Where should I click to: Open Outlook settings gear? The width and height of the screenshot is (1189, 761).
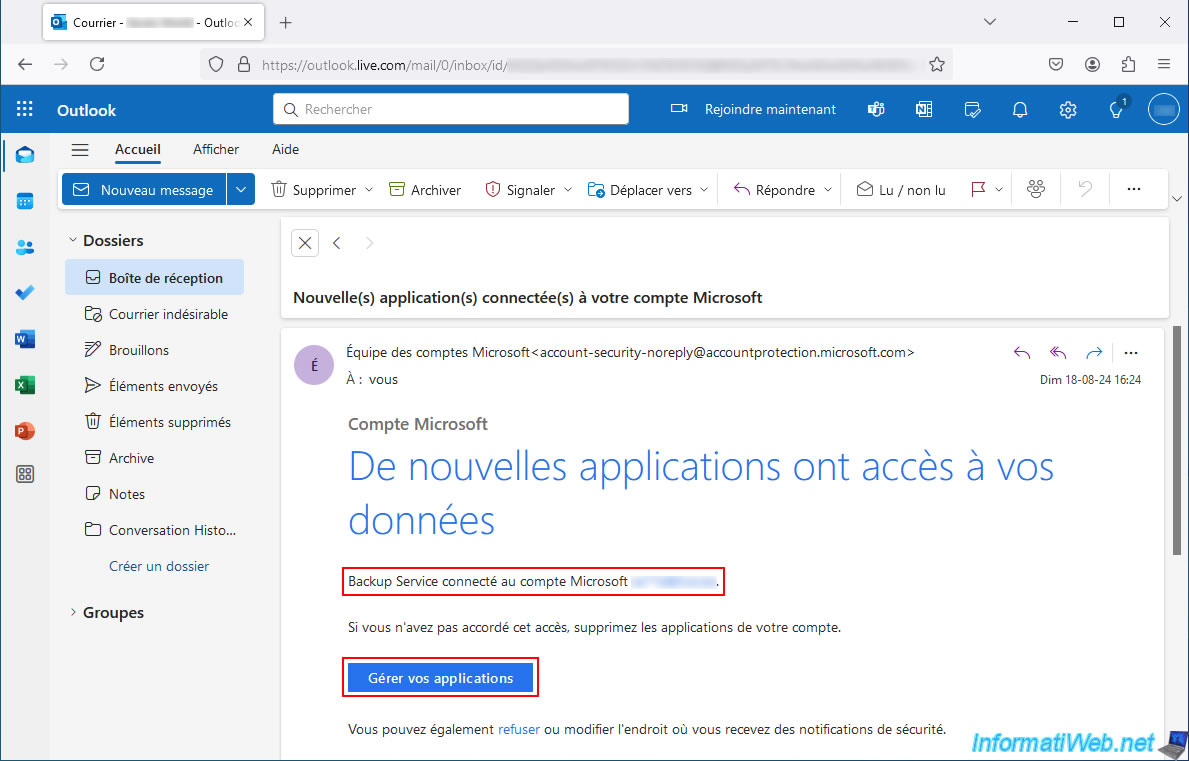(1068, 109)
